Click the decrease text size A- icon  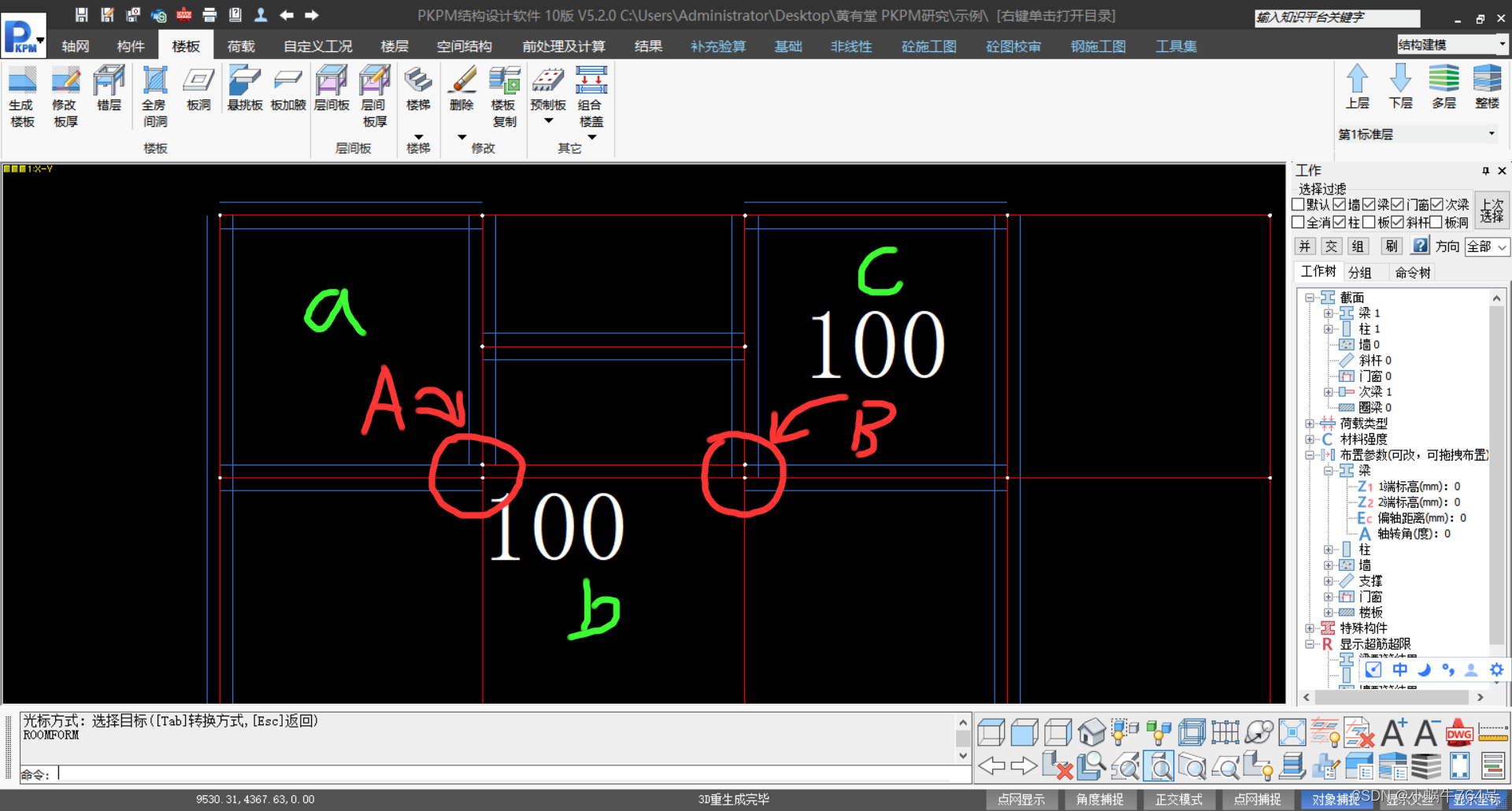coord(1426,733)
